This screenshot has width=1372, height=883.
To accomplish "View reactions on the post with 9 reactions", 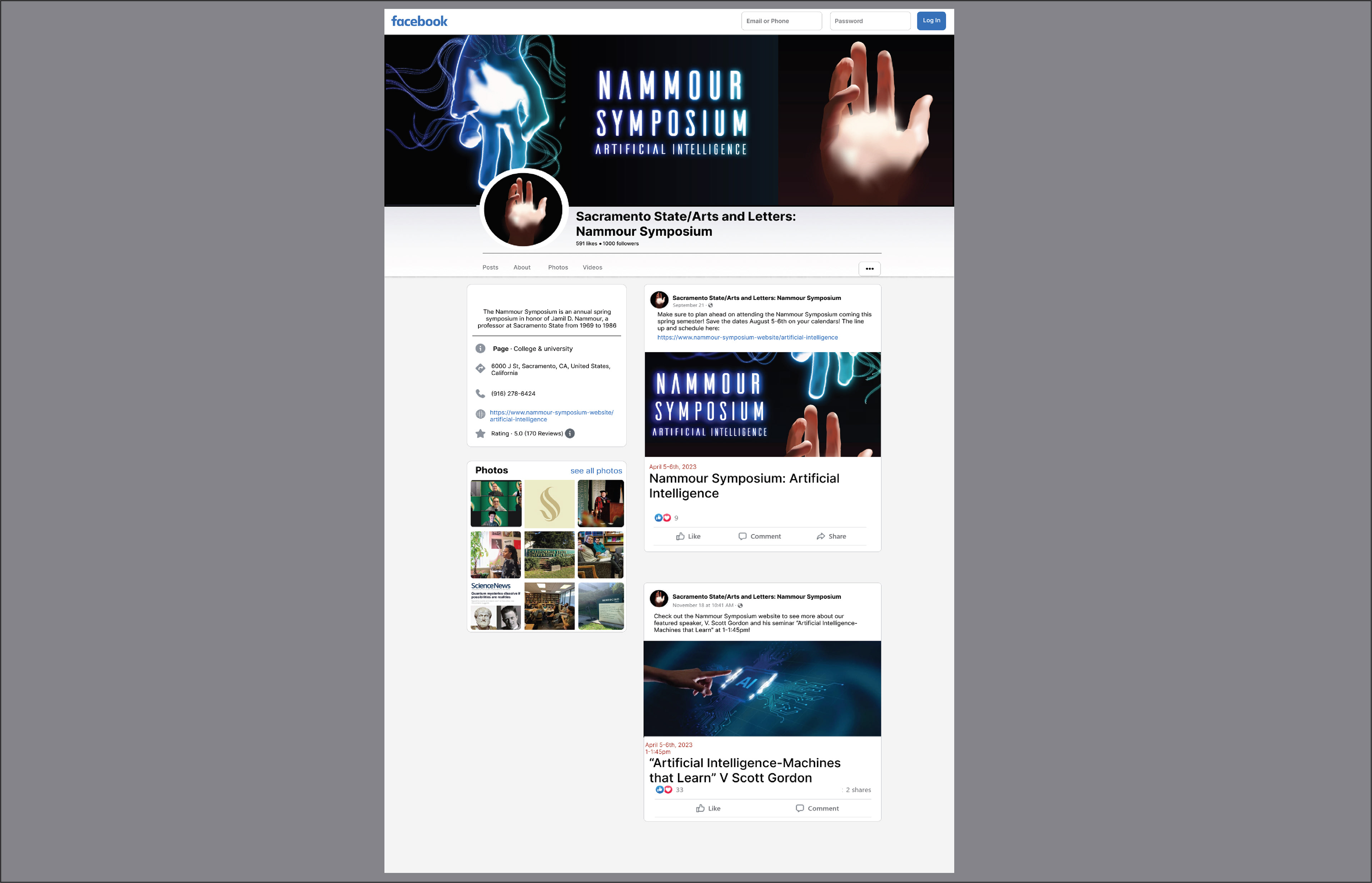I will tap(666, 518).
